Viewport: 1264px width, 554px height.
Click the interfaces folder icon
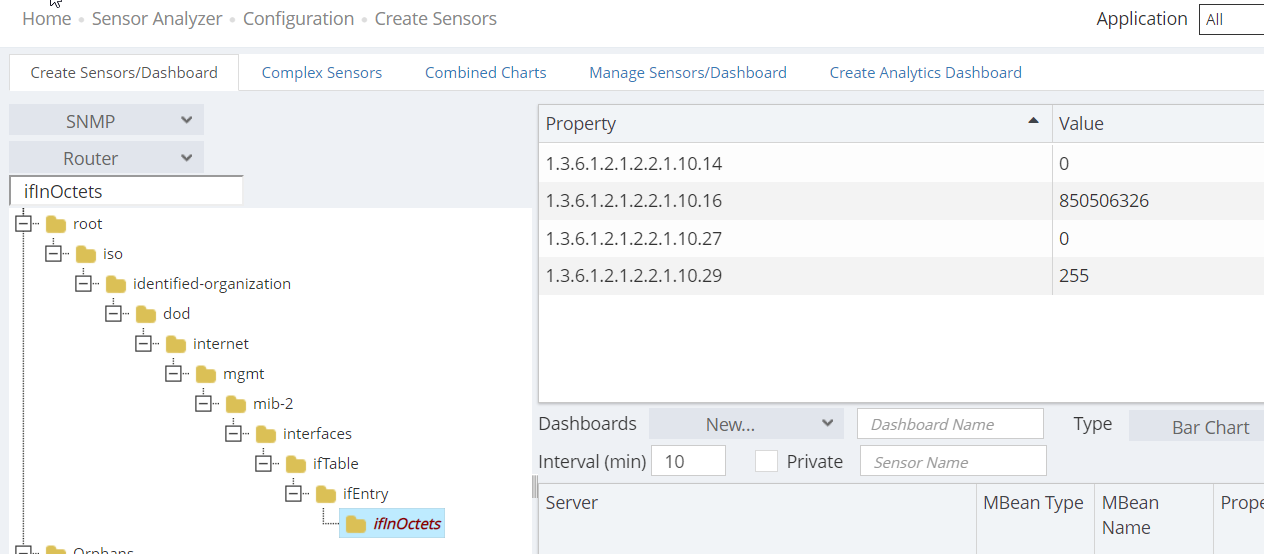(x=266, y=434)
